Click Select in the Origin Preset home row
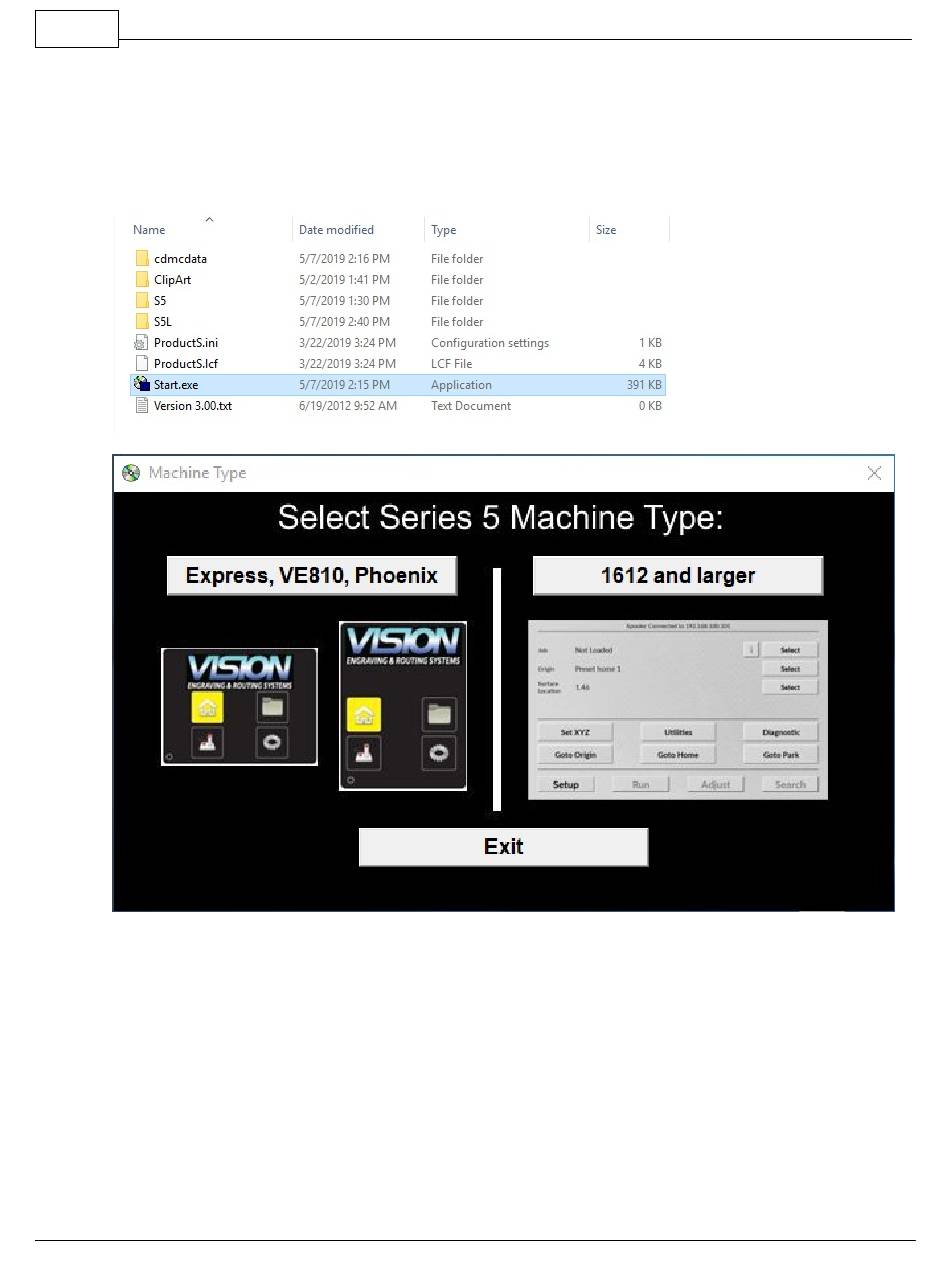Image resolution: width=950 pixels, height=1267 pixels. coord(790,669)
